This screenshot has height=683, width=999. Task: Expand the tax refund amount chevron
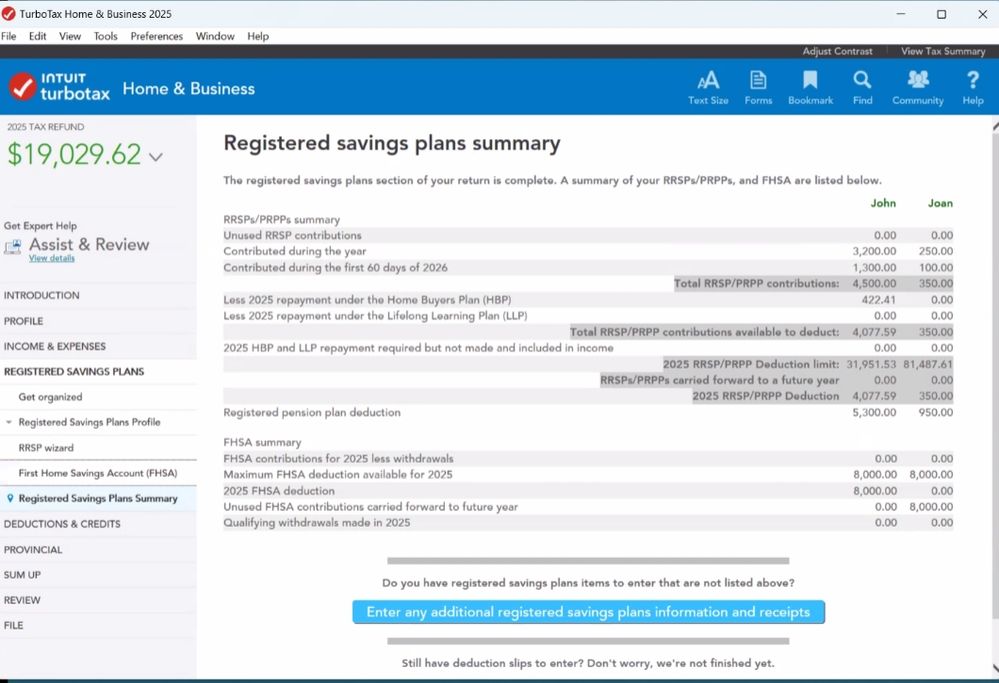(x=156, y=157)
